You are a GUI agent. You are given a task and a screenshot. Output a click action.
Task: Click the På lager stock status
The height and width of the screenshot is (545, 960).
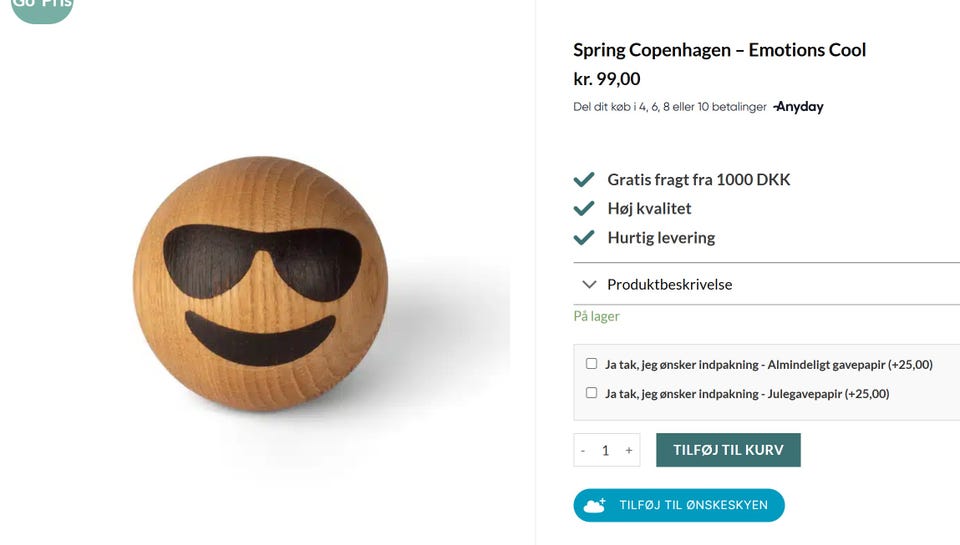596,316
